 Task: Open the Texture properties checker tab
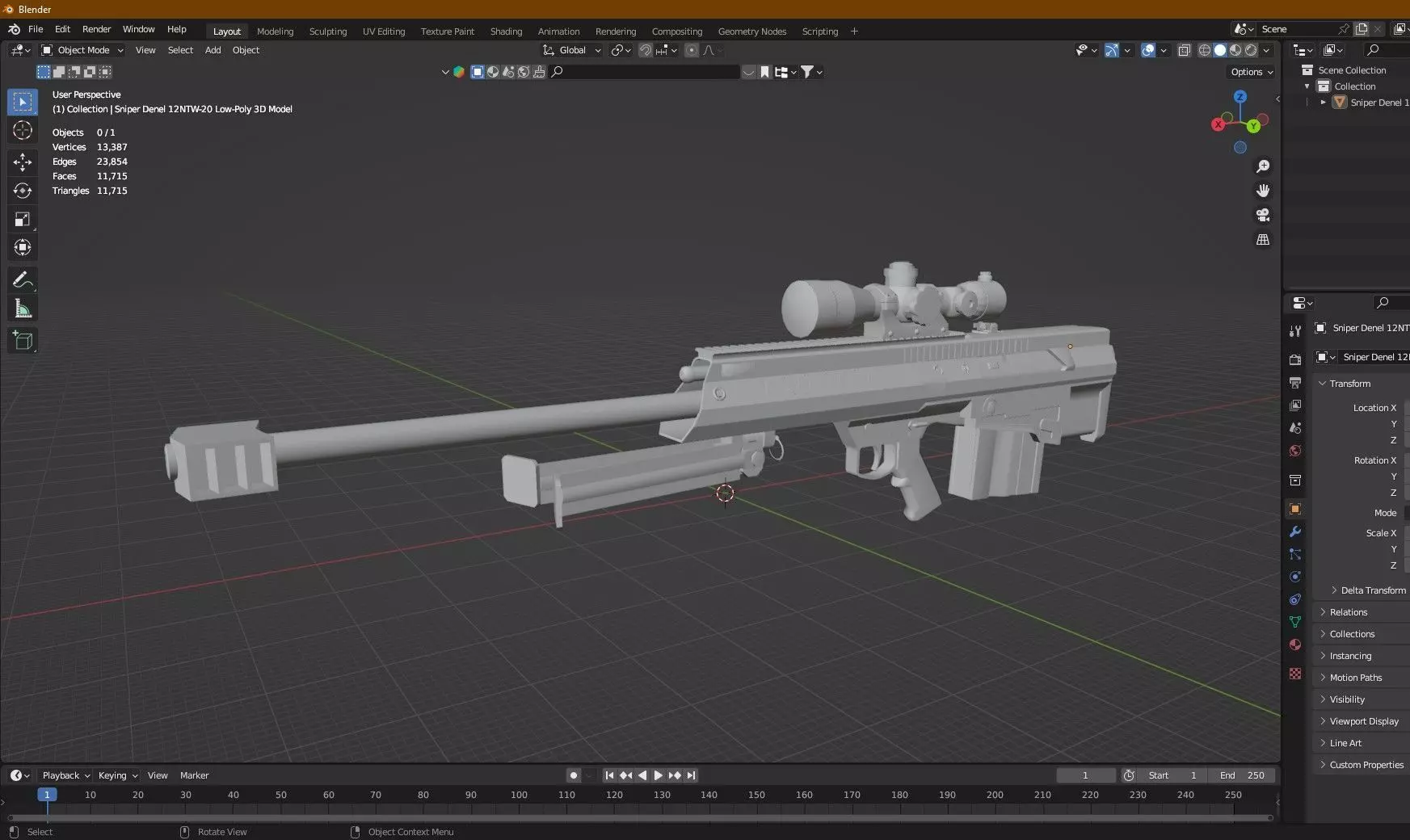click(x=1295, y=674)
